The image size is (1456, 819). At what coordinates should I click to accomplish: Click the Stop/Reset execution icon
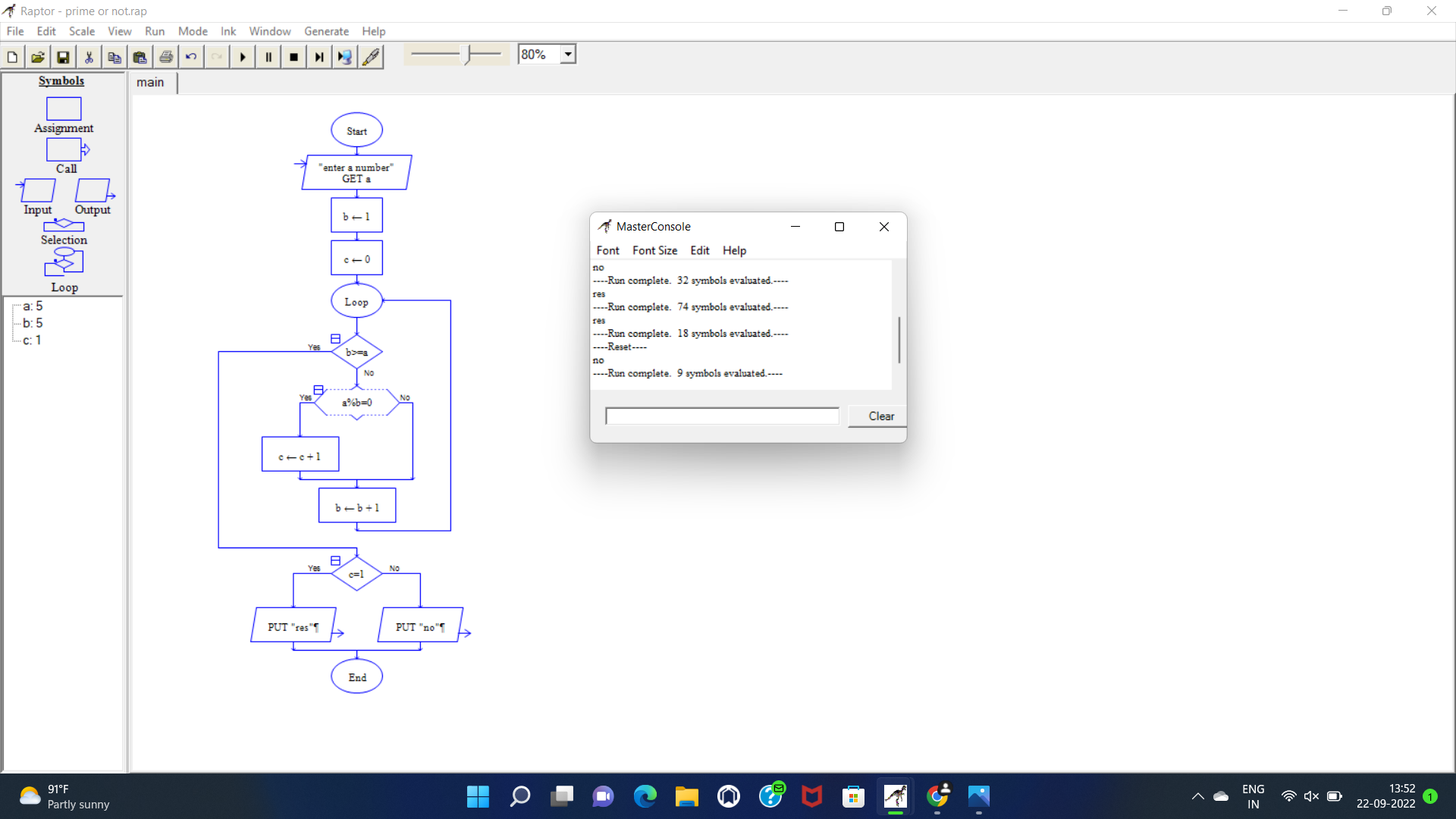point(294,57)
